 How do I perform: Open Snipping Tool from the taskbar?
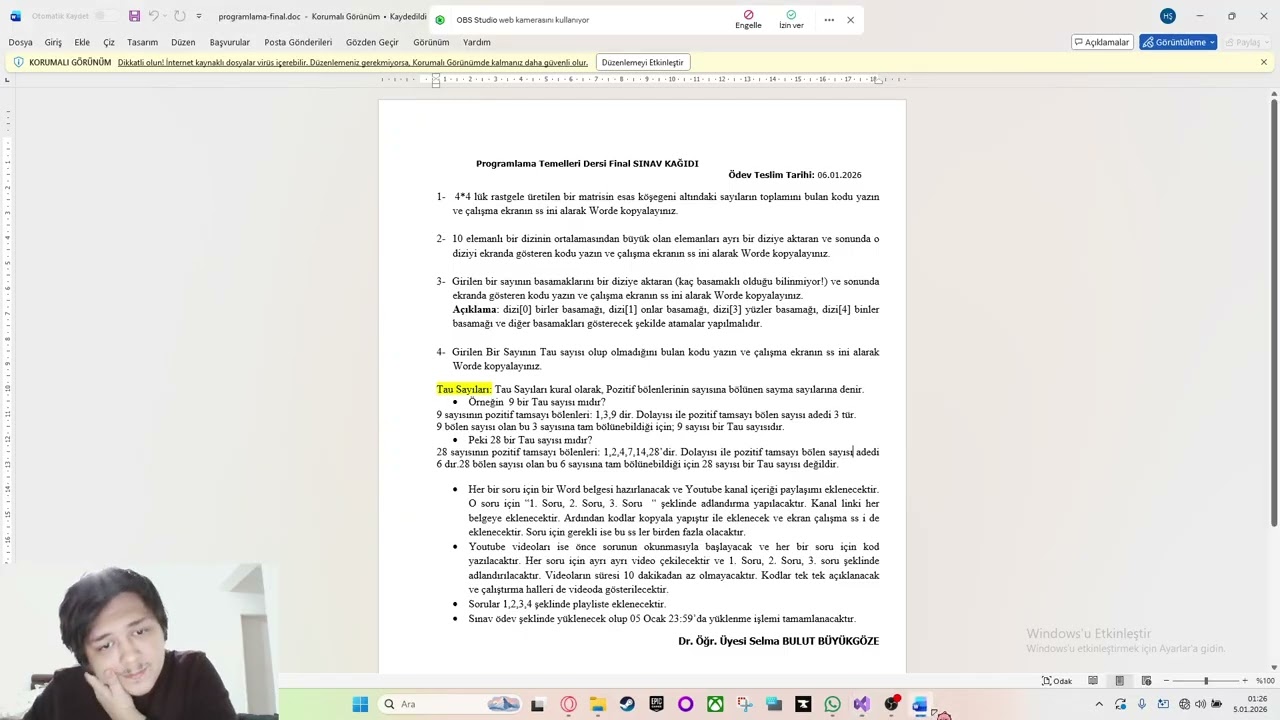[744, 704]
